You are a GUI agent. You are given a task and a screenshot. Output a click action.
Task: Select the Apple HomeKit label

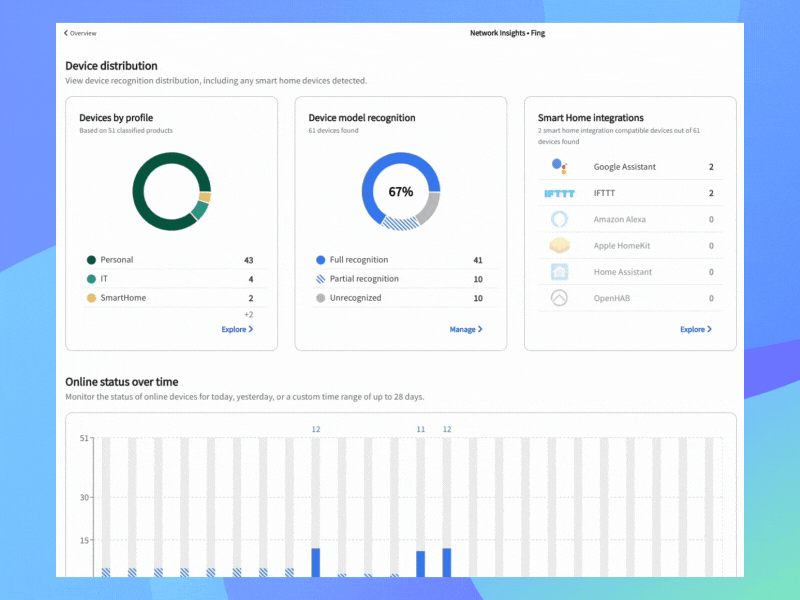(621, 246)
